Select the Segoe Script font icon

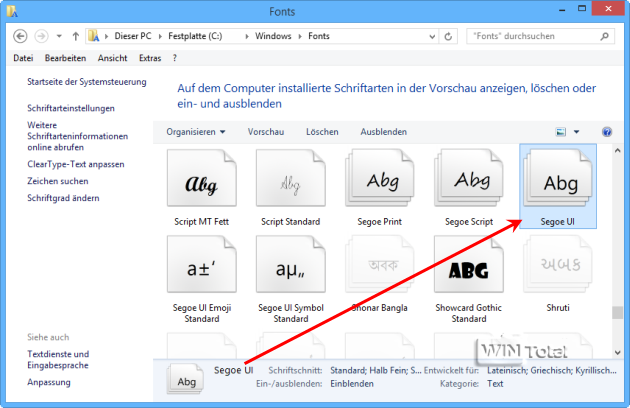coord(469,178)
